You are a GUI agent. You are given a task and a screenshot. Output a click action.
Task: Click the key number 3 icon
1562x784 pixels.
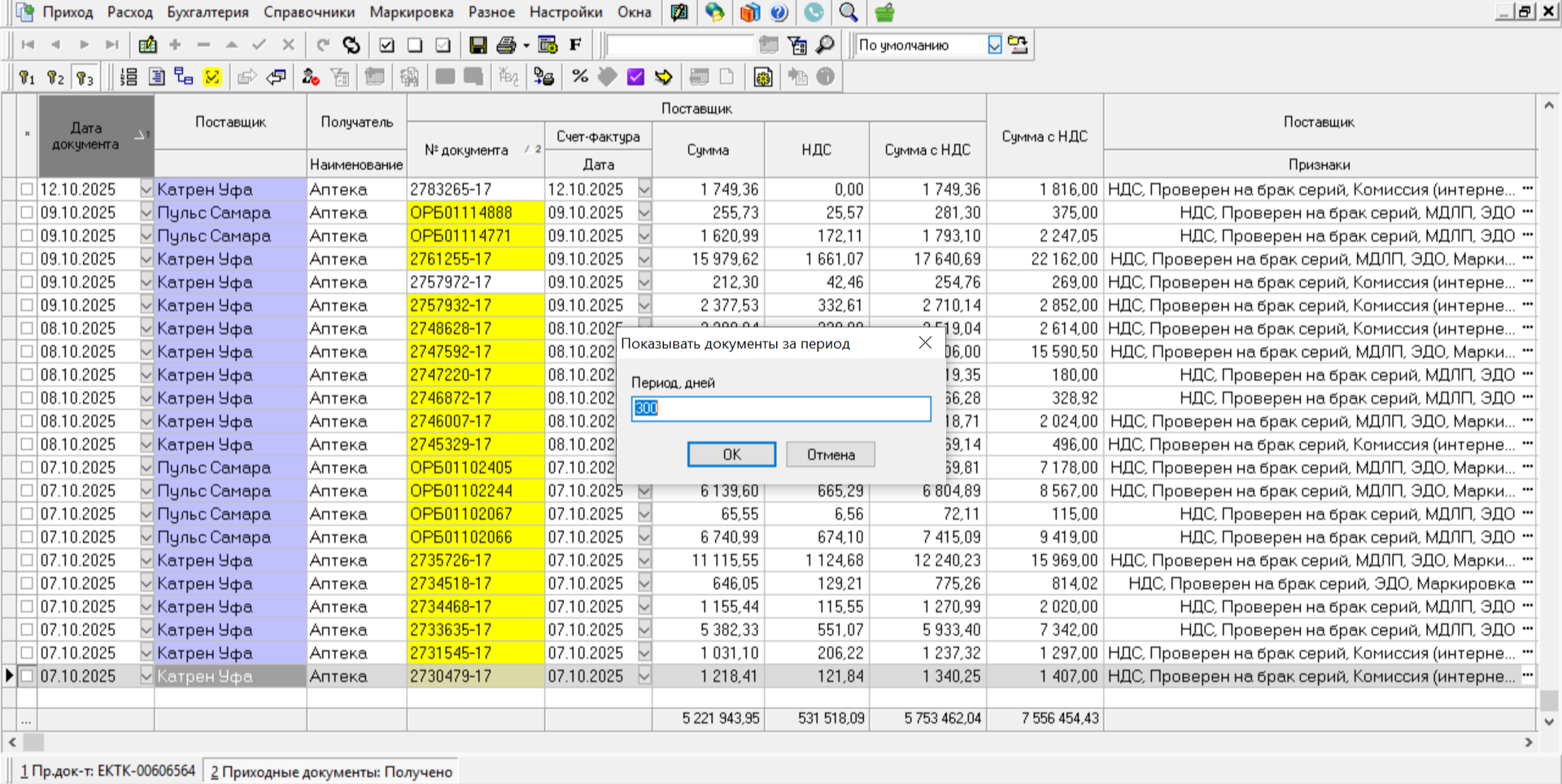85,77
